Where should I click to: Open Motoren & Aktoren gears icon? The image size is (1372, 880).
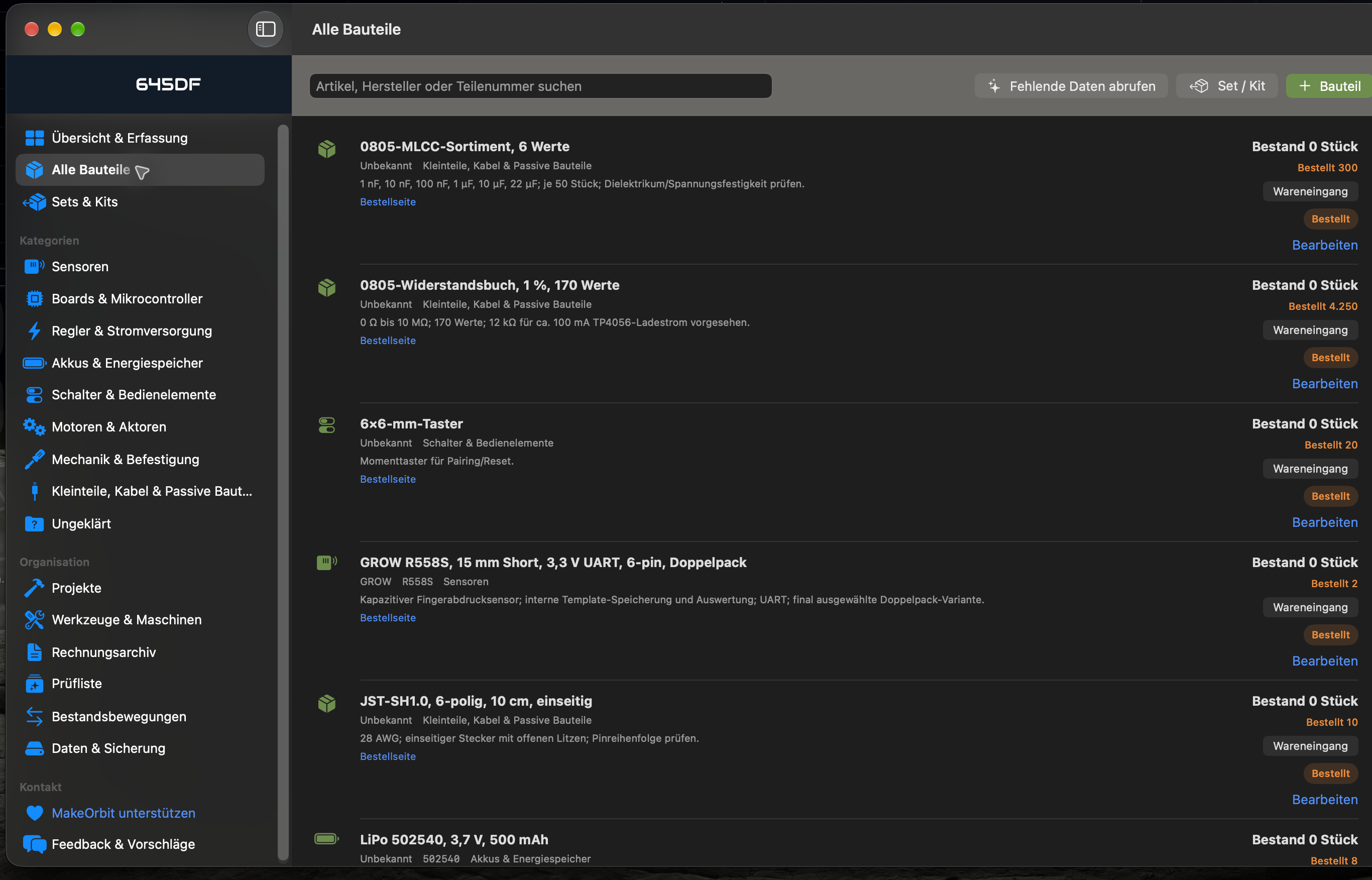(x=34, y=427)
